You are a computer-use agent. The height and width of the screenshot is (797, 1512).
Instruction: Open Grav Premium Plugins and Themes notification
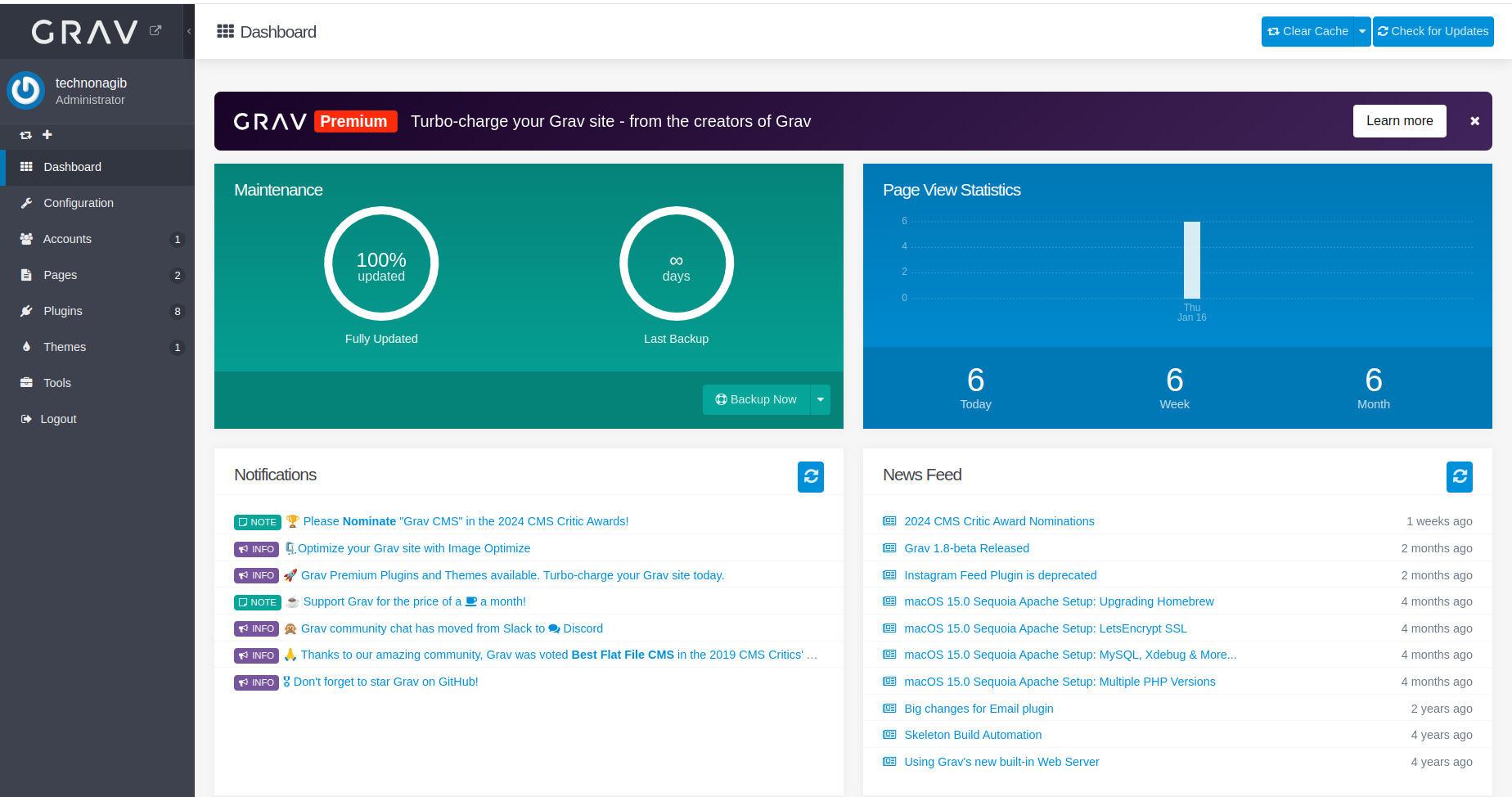click(512, 575)
